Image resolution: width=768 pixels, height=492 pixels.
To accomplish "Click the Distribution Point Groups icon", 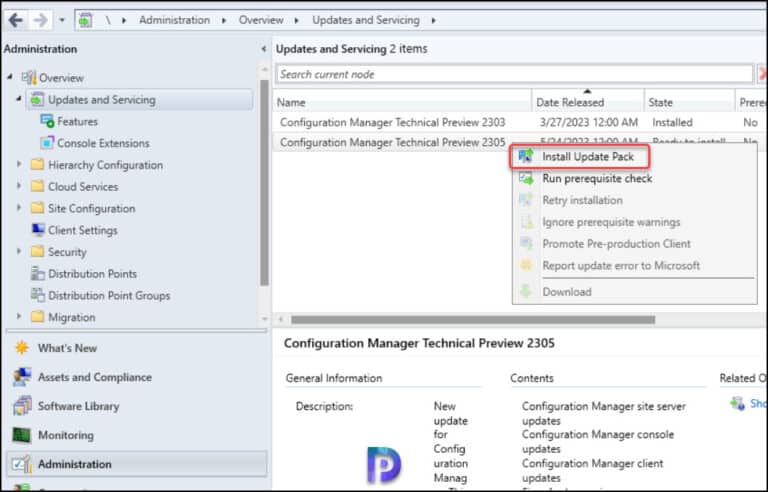I will [38, 295].
